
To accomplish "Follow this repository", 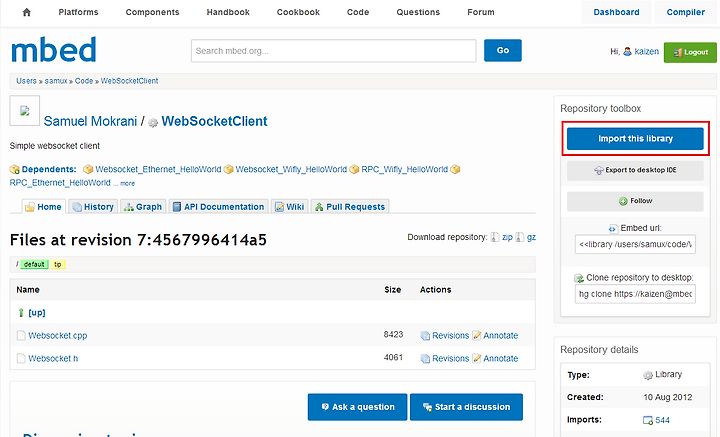I will tap(635, 201).
